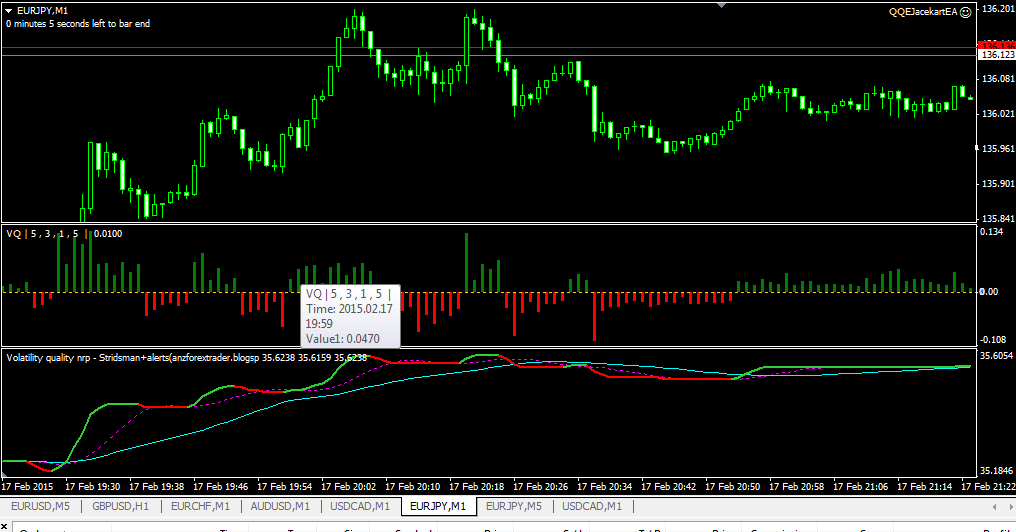Click the EURJPY,M1 chart title text
This screenshot has width=1016, height=532.
coord(42,11)
